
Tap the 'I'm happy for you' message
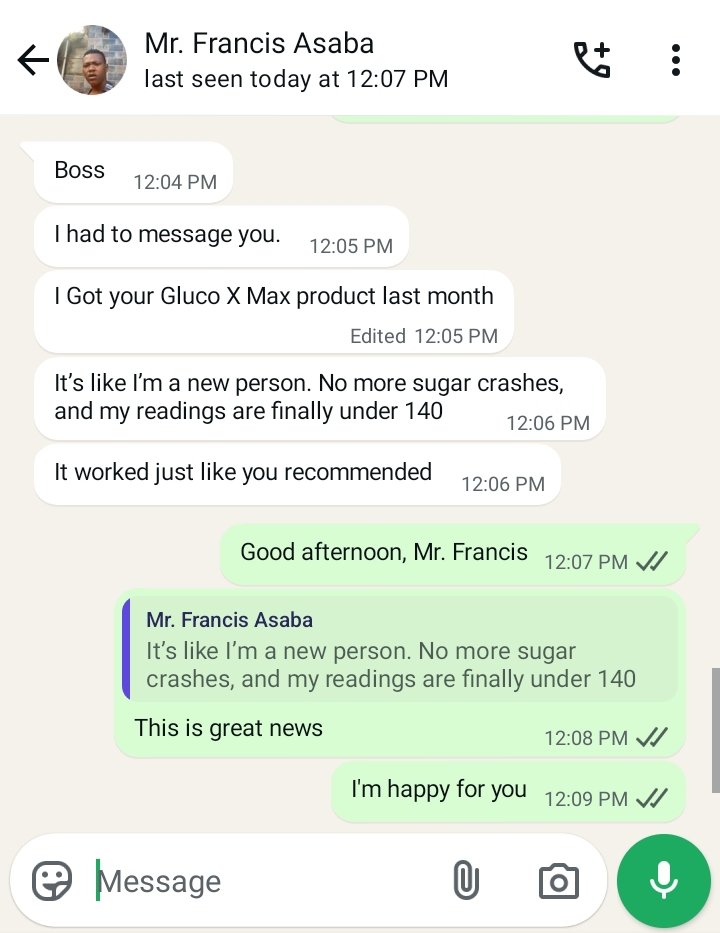click(438, 789)
